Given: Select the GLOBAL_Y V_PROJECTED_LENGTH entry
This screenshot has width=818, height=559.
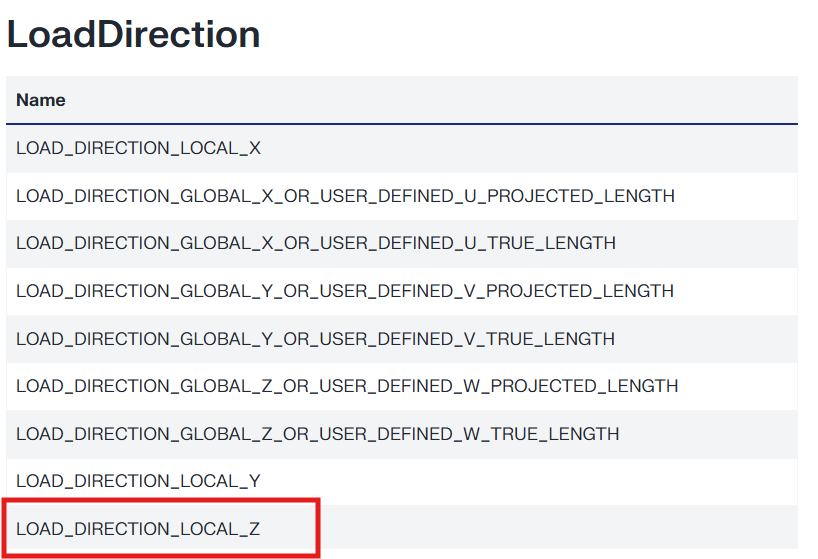Looking at the screenshot, I should pyautogui.click(x=345, y=291).
